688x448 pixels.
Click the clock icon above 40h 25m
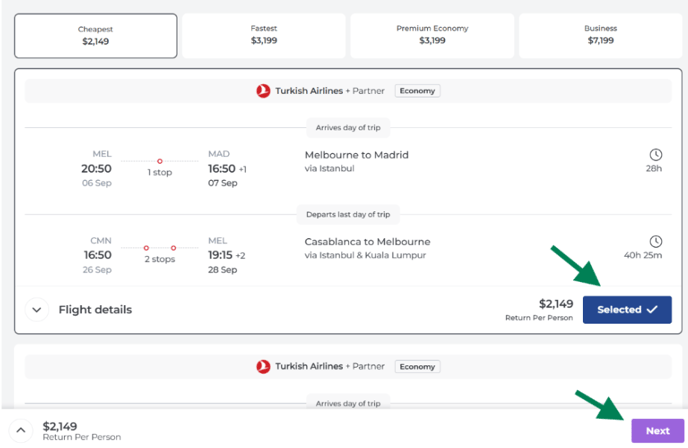(656, 241)
